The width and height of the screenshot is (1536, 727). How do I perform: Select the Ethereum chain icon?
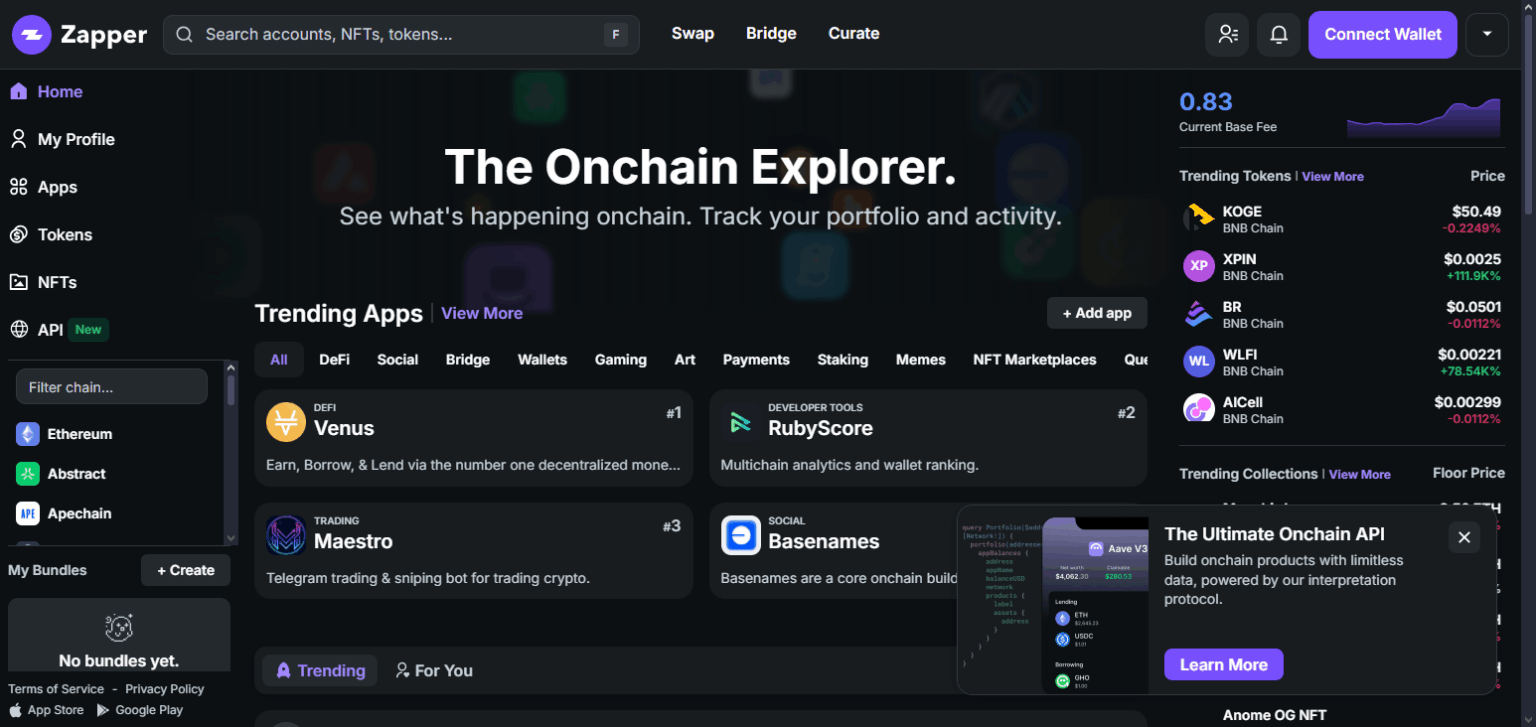[x=28, y=434]
